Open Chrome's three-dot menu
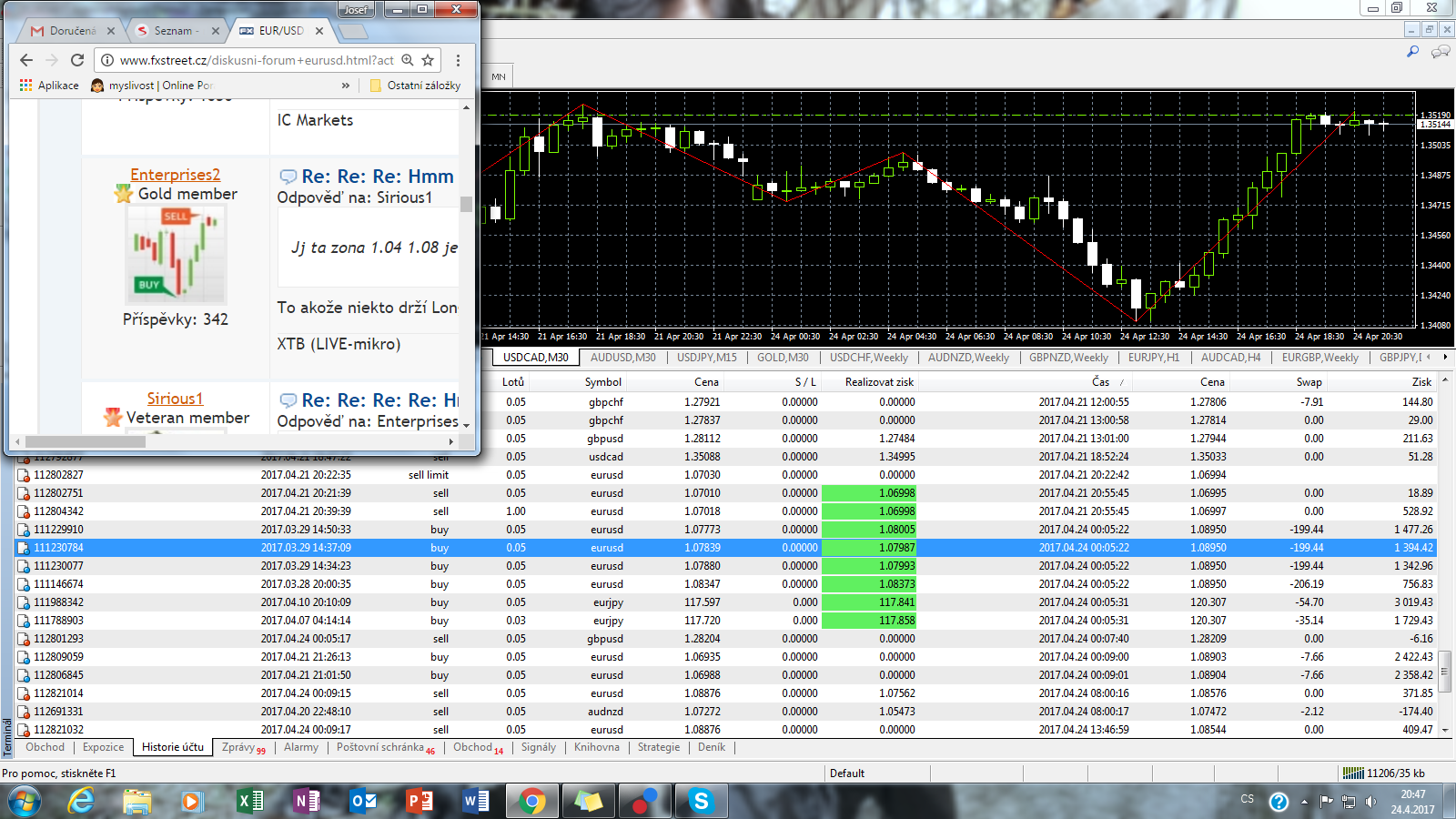1456x819 pixels. (458, 60)
